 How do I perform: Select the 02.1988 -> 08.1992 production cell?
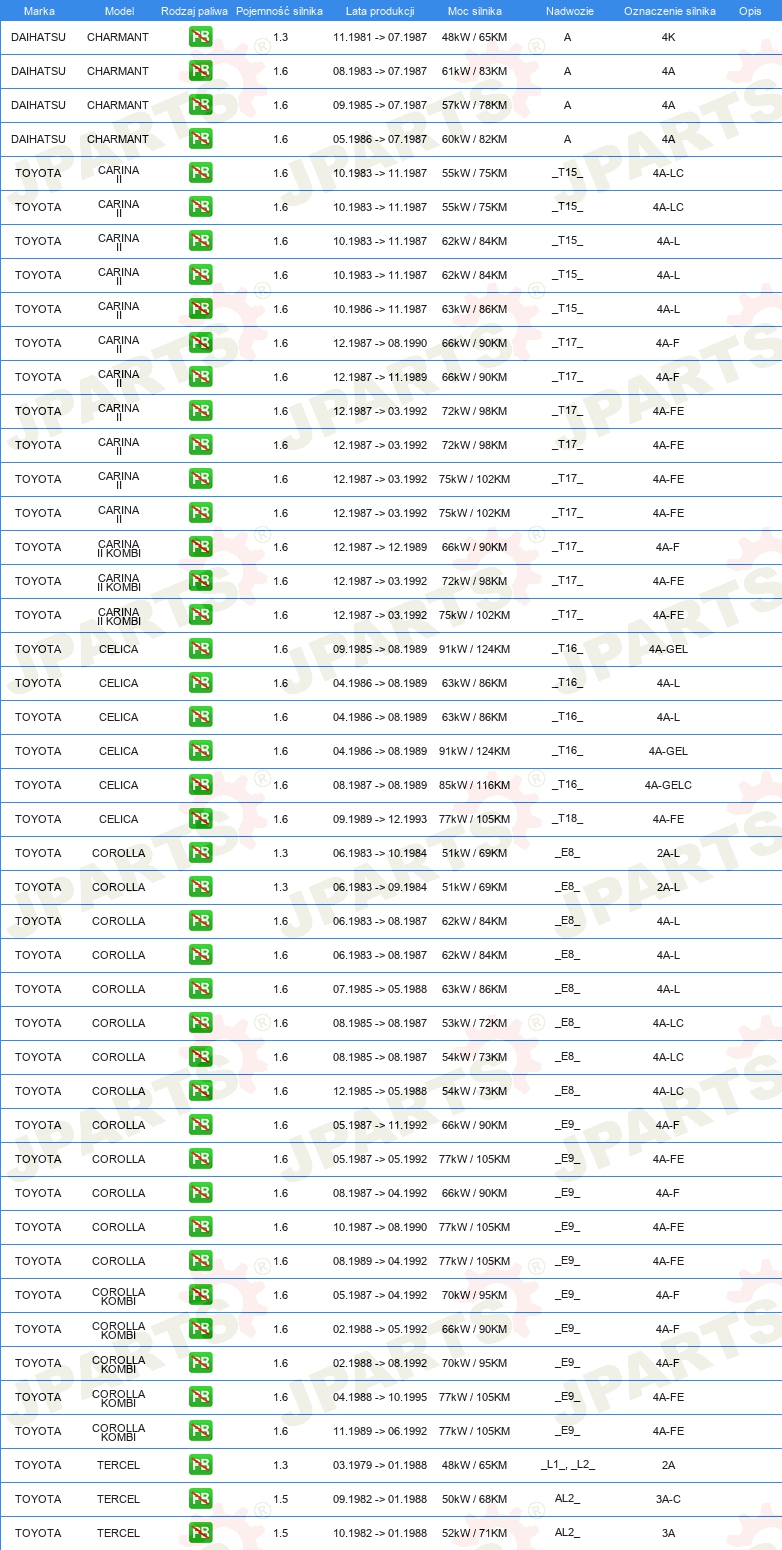[380, 1363]
